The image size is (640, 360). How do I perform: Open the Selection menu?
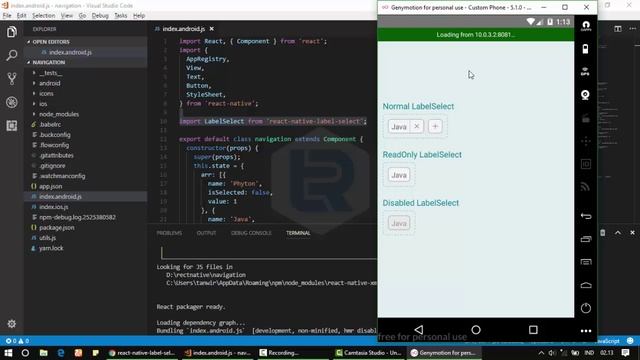pyautogui.click(x=44, y=16)
